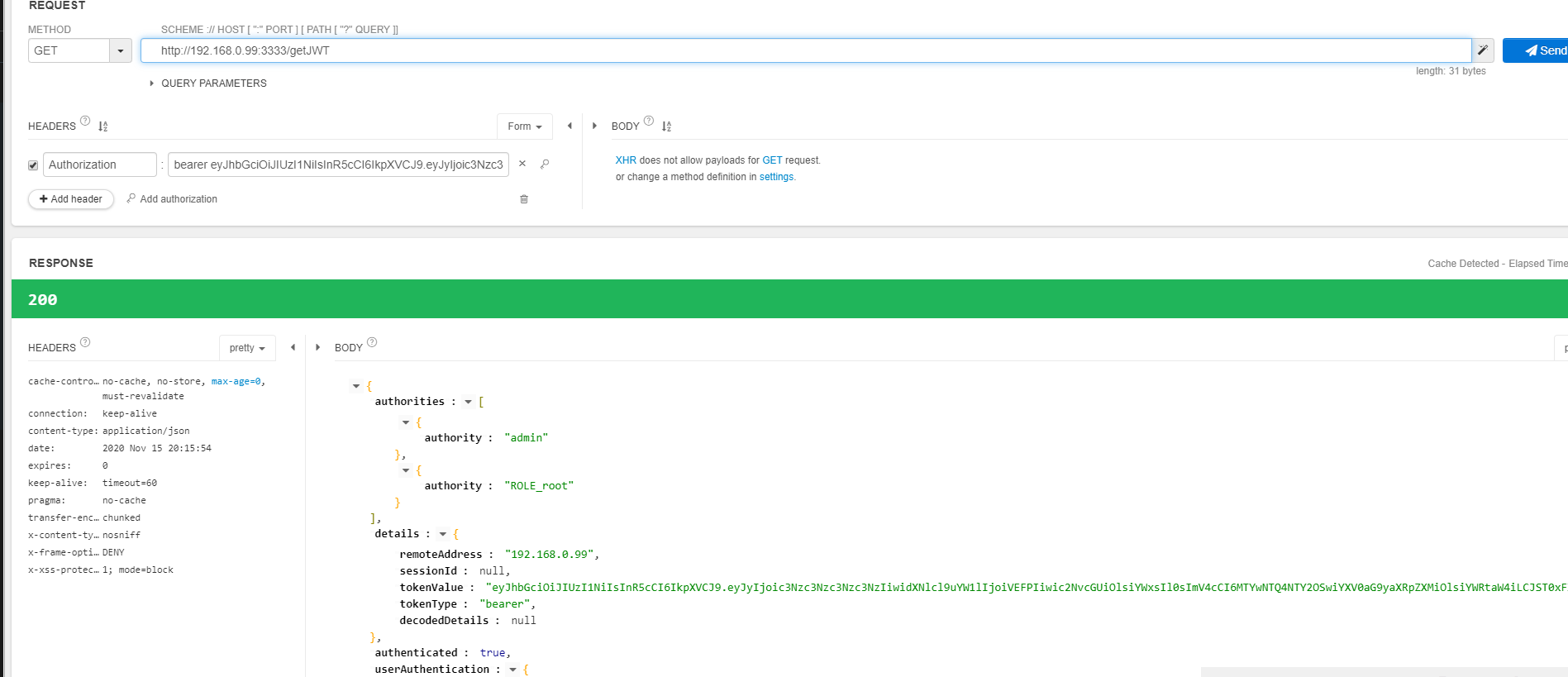Click the x-content-type value nosniff

(122, 535)
